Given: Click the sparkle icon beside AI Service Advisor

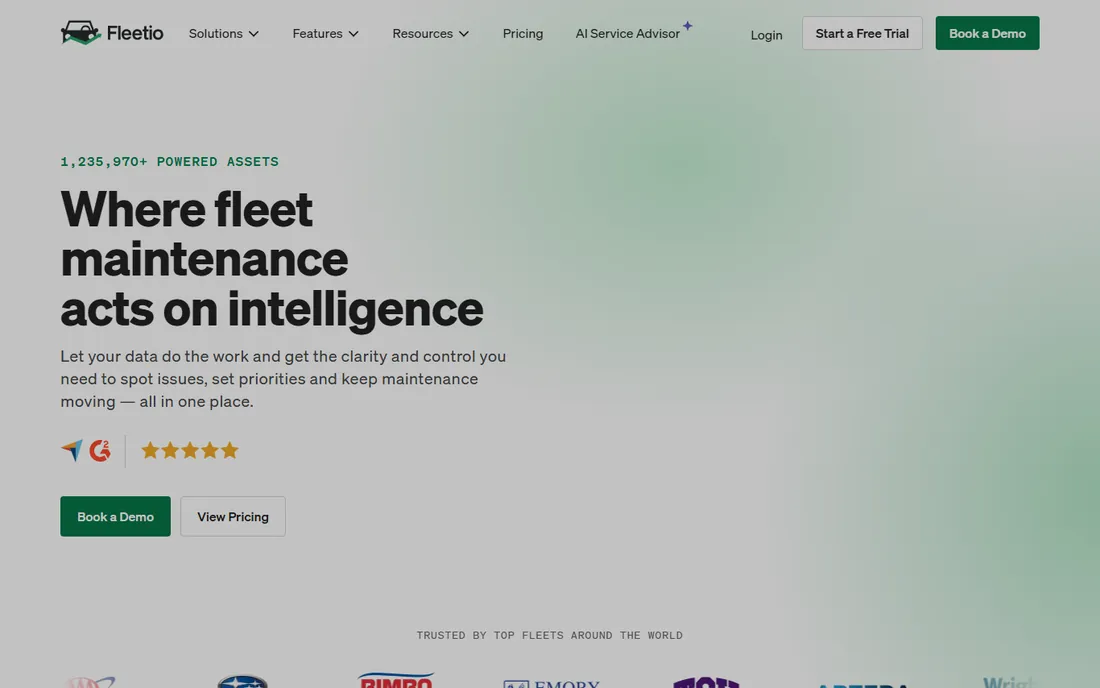Looking at the screenshot, I should (x=688, y=26).
